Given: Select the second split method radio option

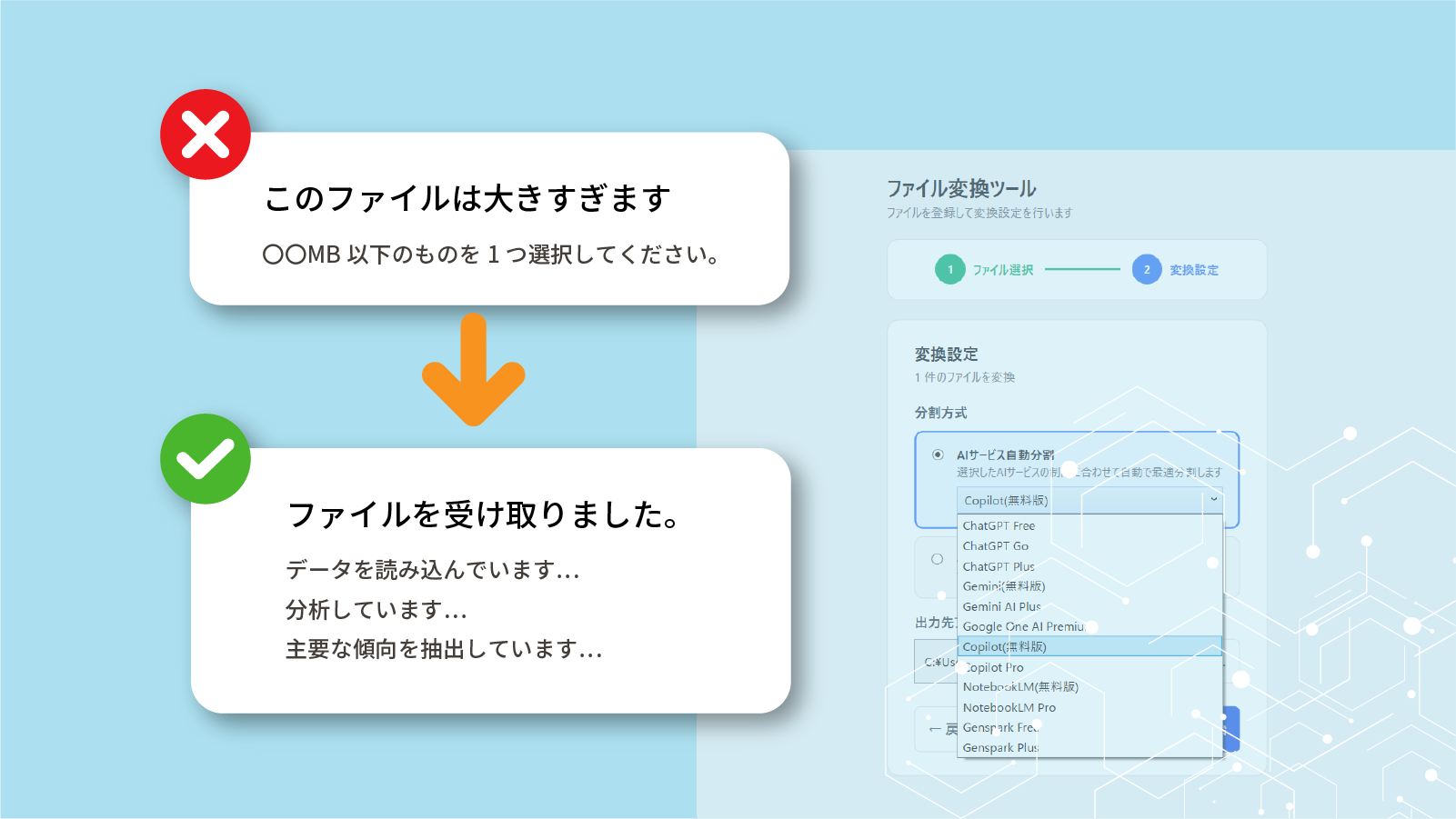Looking at the screenshot, I should (x=937, y=561).
